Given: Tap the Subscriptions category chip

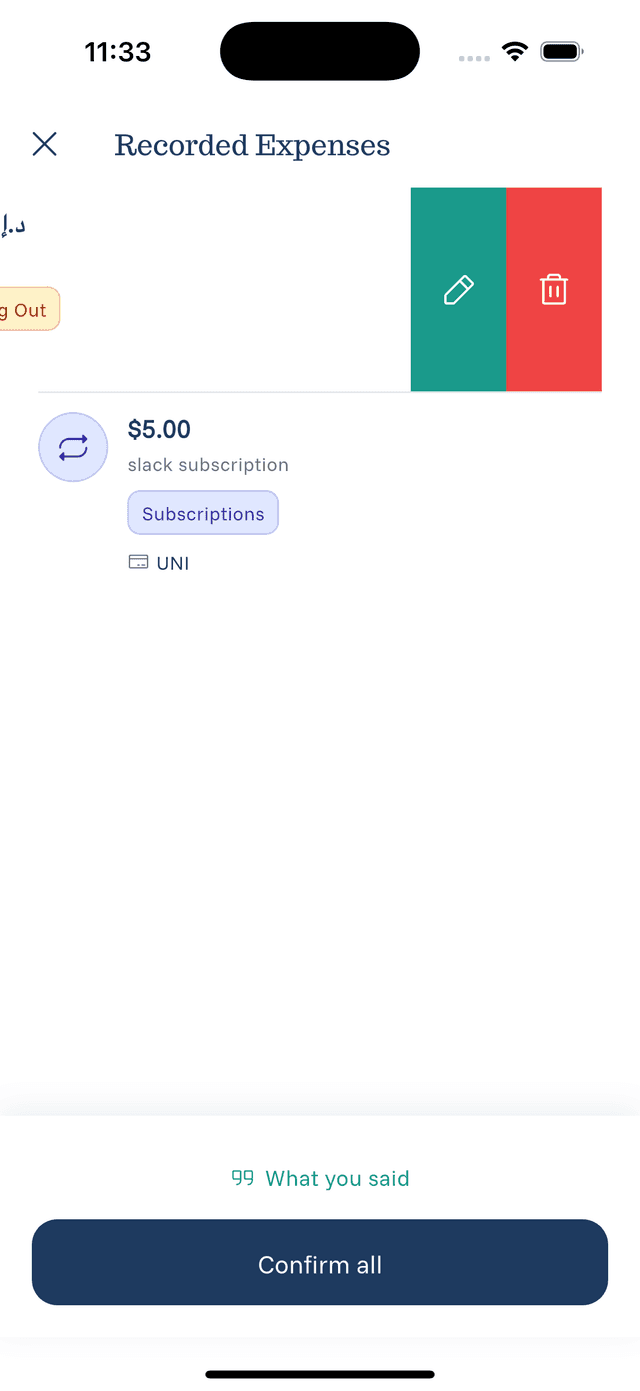Looking at the screenshot, I should pos(203,512).
